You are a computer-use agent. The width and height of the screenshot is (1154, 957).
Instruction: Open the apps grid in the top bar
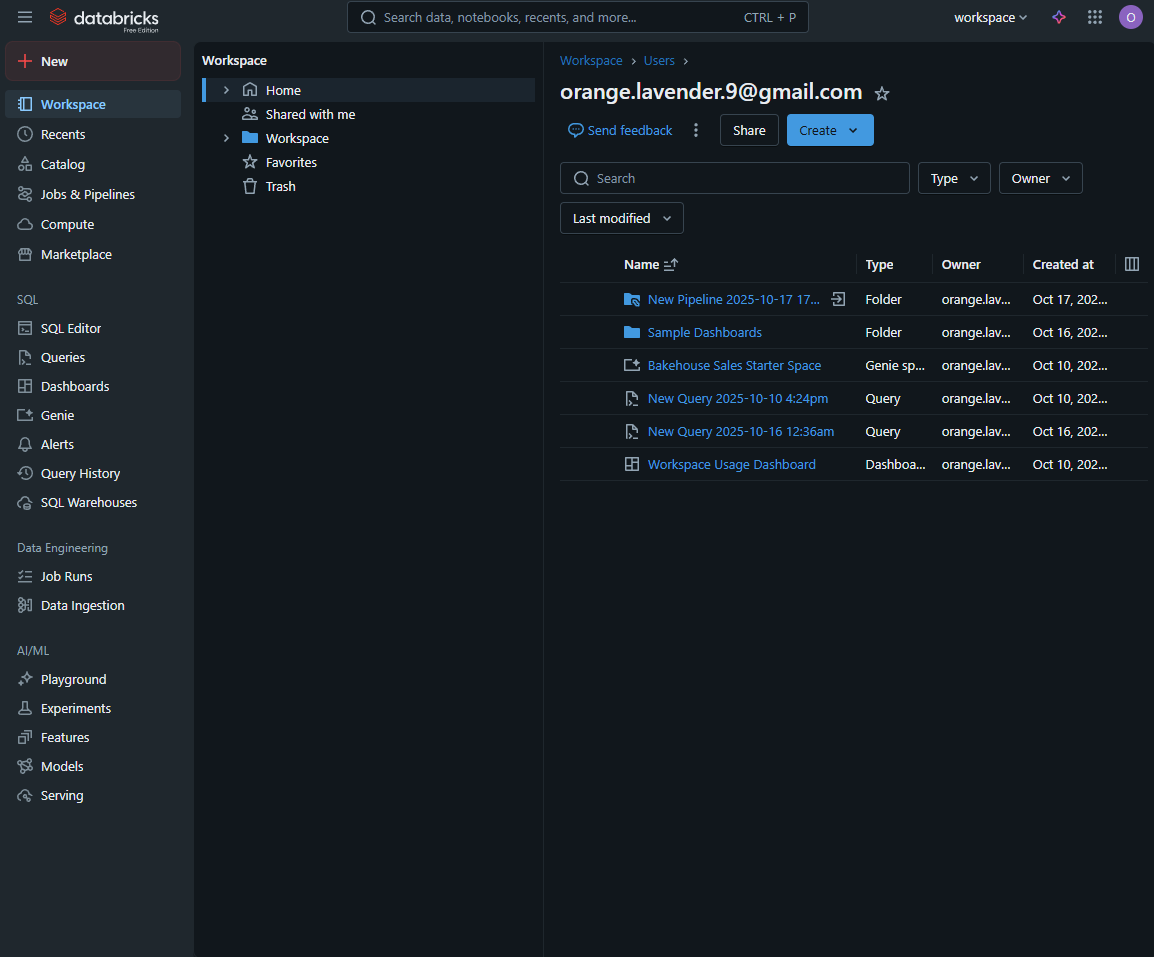click(1095, 17)
